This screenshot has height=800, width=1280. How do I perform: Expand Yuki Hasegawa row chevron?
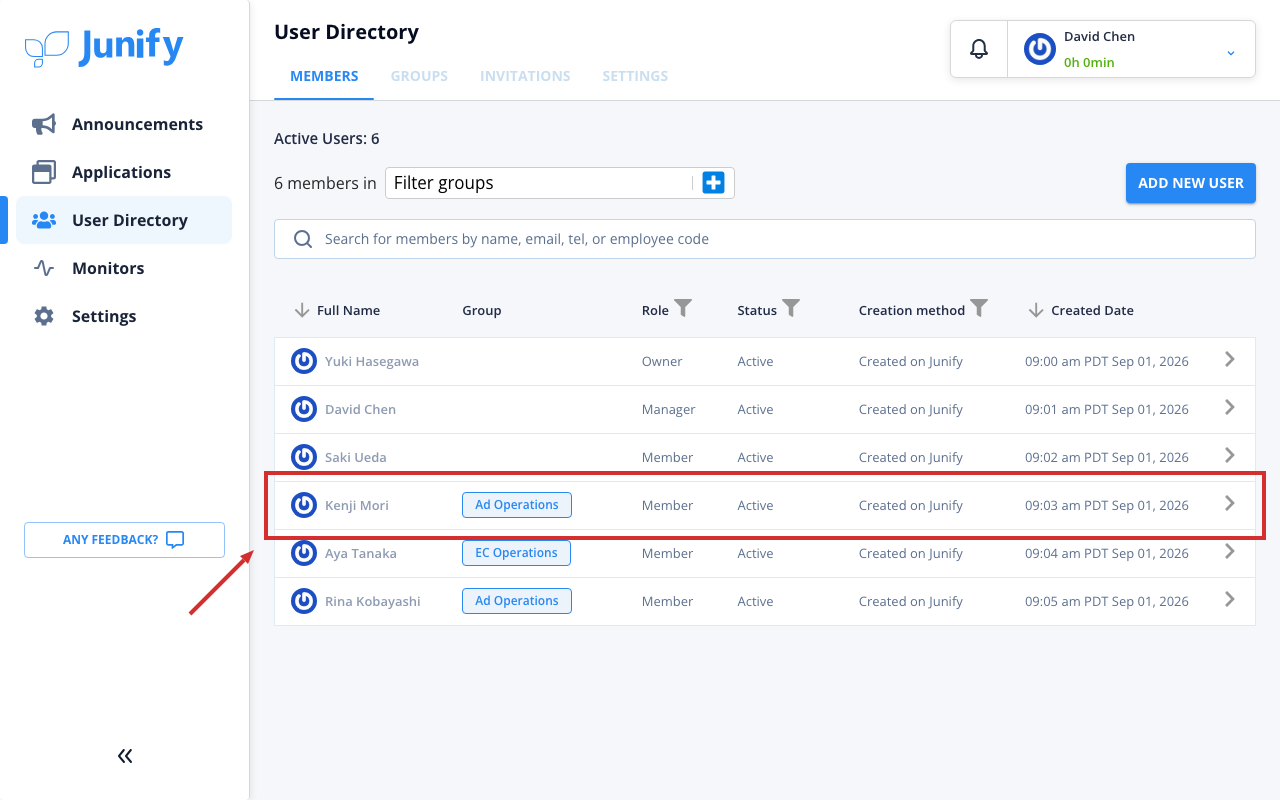(x=1230, y=359)
